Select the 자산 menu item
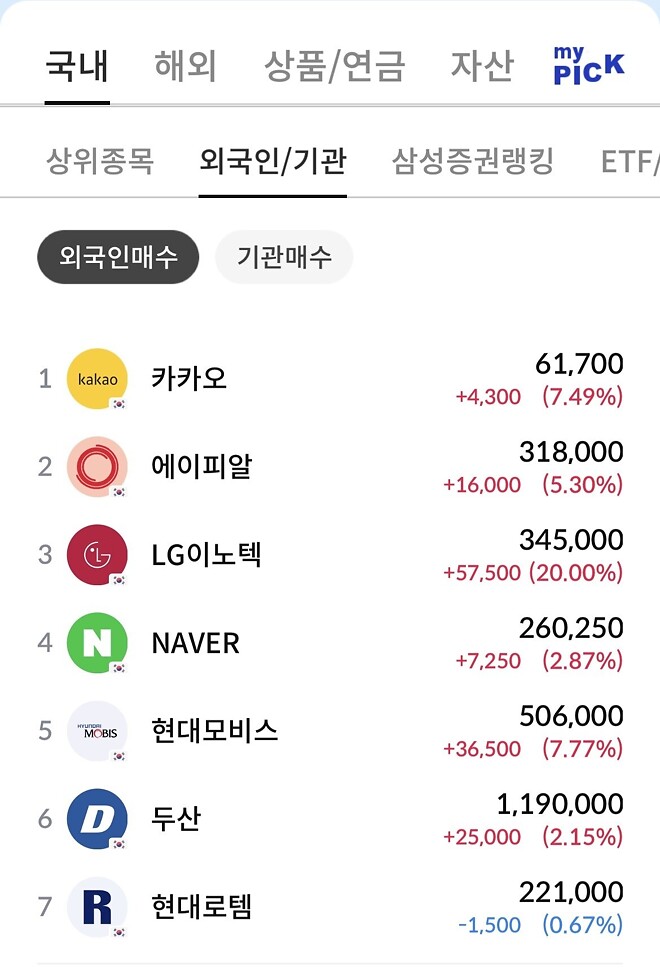660x969 pixels. click(x=484, y=63)
